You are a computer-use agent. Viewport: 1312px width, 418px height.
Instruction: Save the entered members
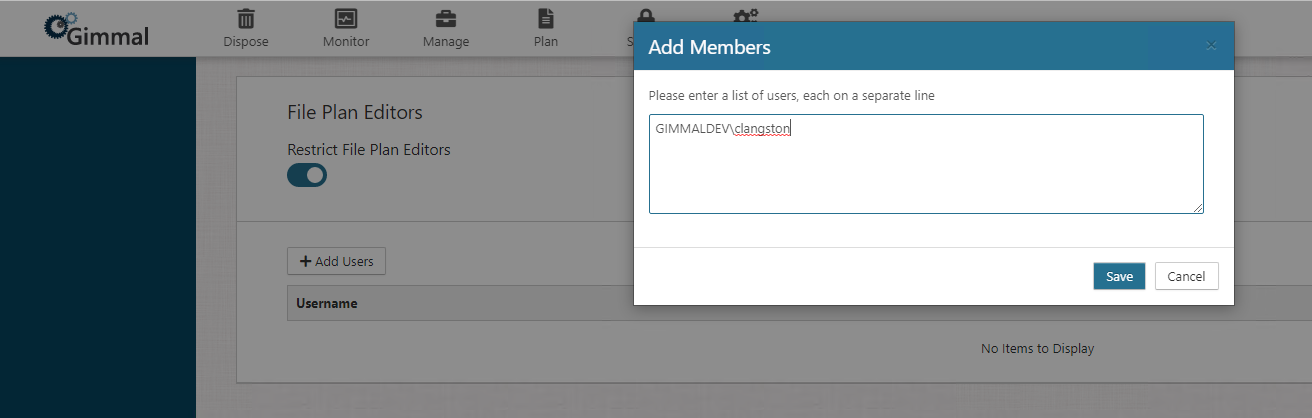(1119, 277)
